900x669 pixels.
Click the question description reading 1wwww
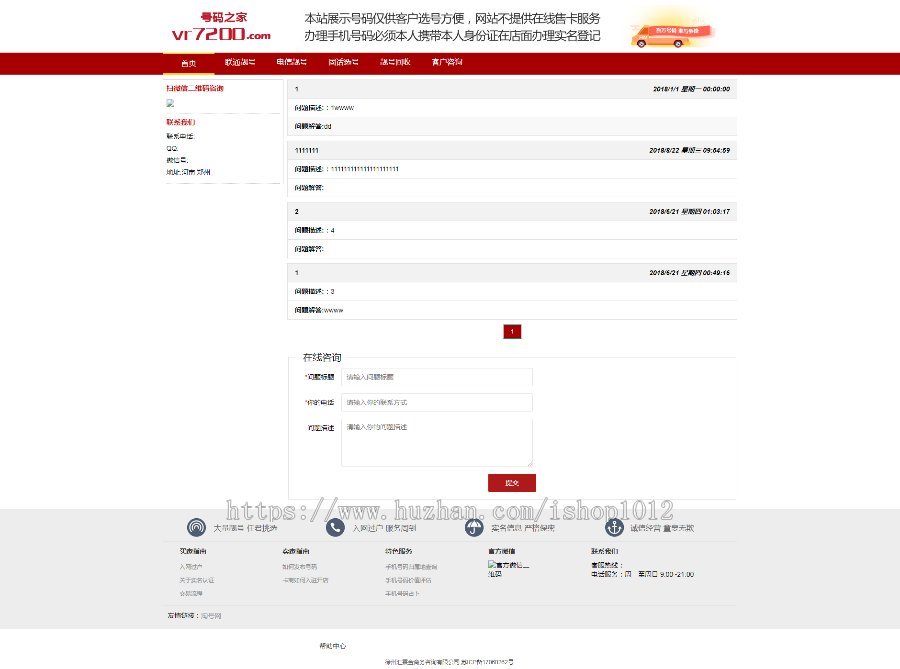tap(324, 108)
